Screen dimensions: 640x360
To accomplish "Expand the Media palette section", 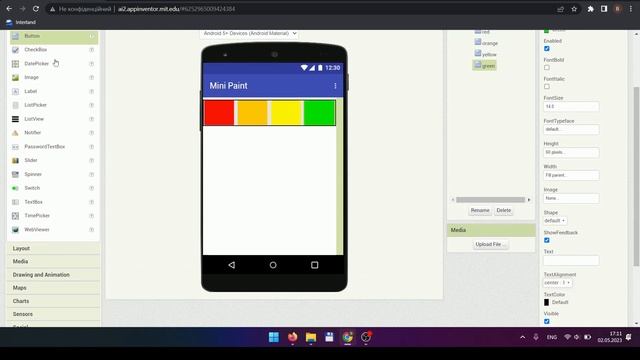I will pyautogui.click(x=53, y=261).
